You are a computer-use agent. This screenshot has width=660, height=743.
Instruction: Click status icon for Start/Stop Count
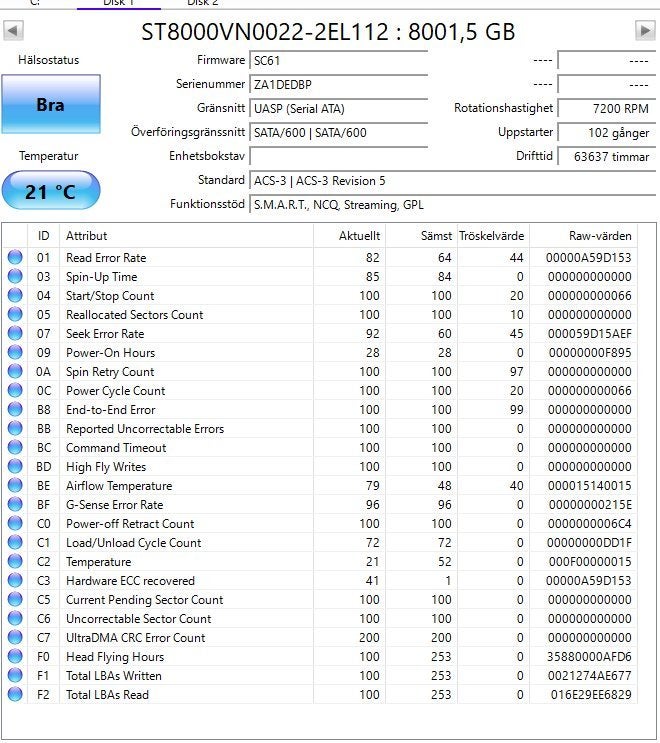(15, 295)
